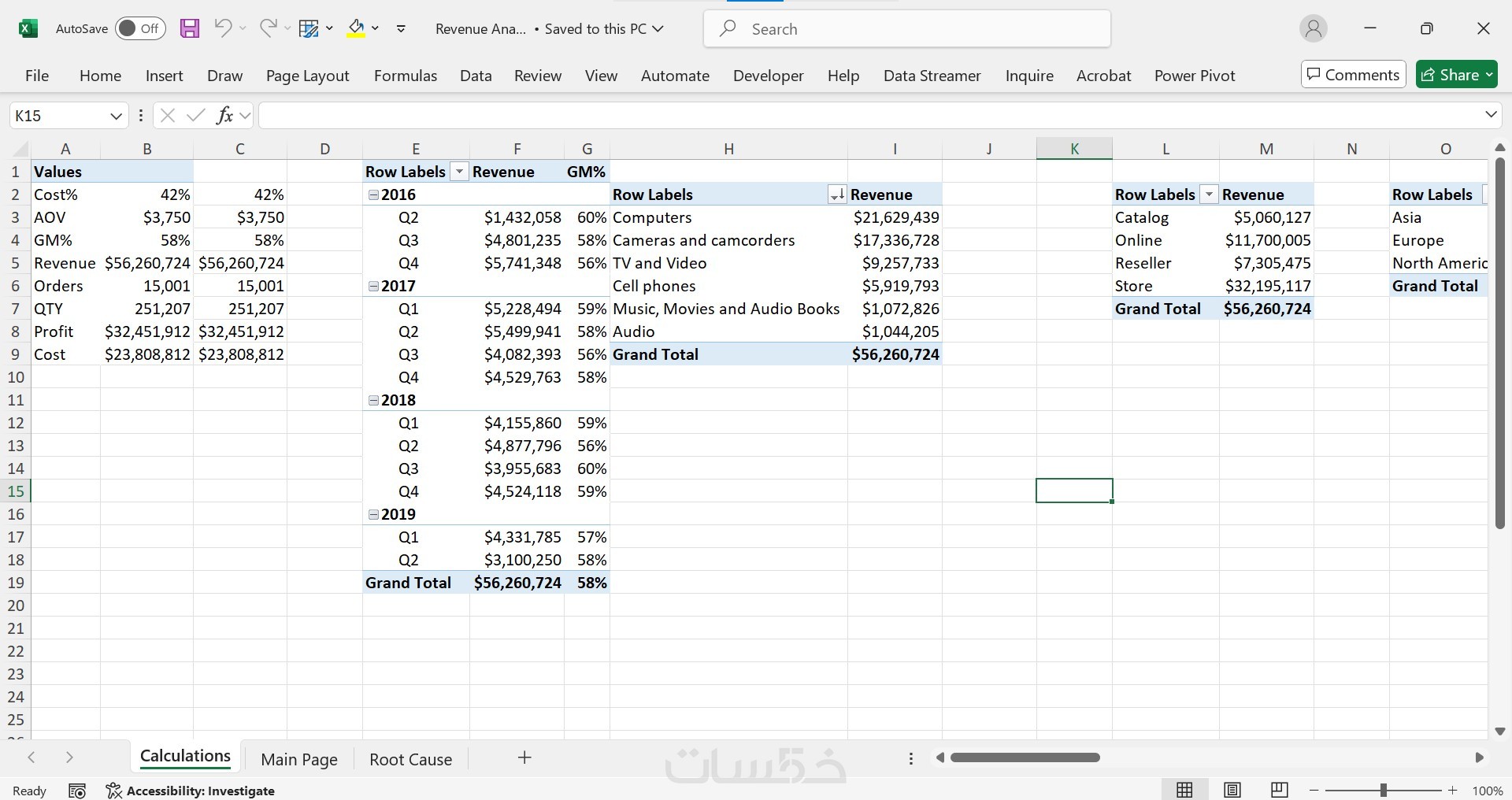Switch to Page Layout view icon

1232,790
